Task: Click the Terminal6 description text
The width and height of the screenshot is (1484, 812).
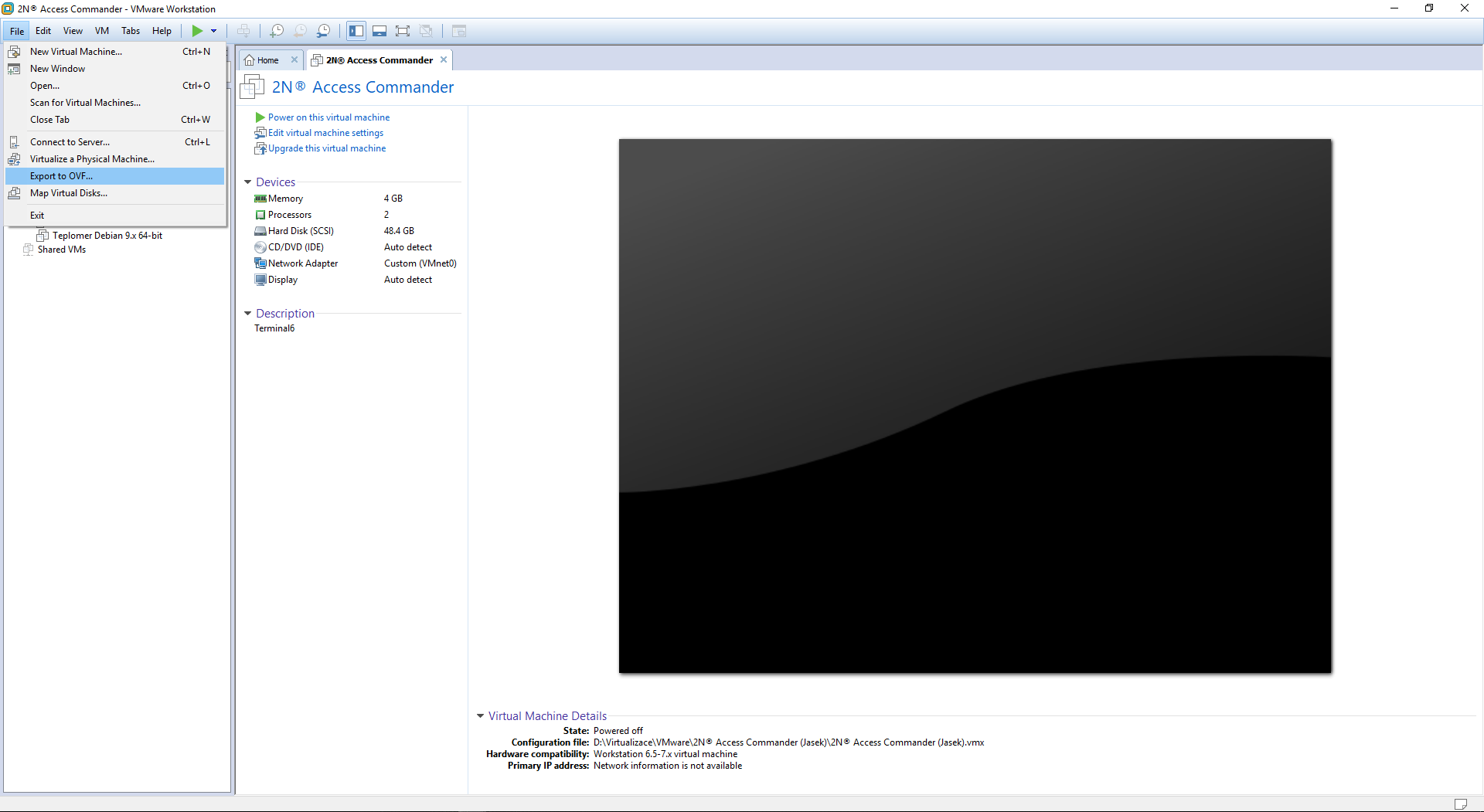Action: tap(274, 328)
